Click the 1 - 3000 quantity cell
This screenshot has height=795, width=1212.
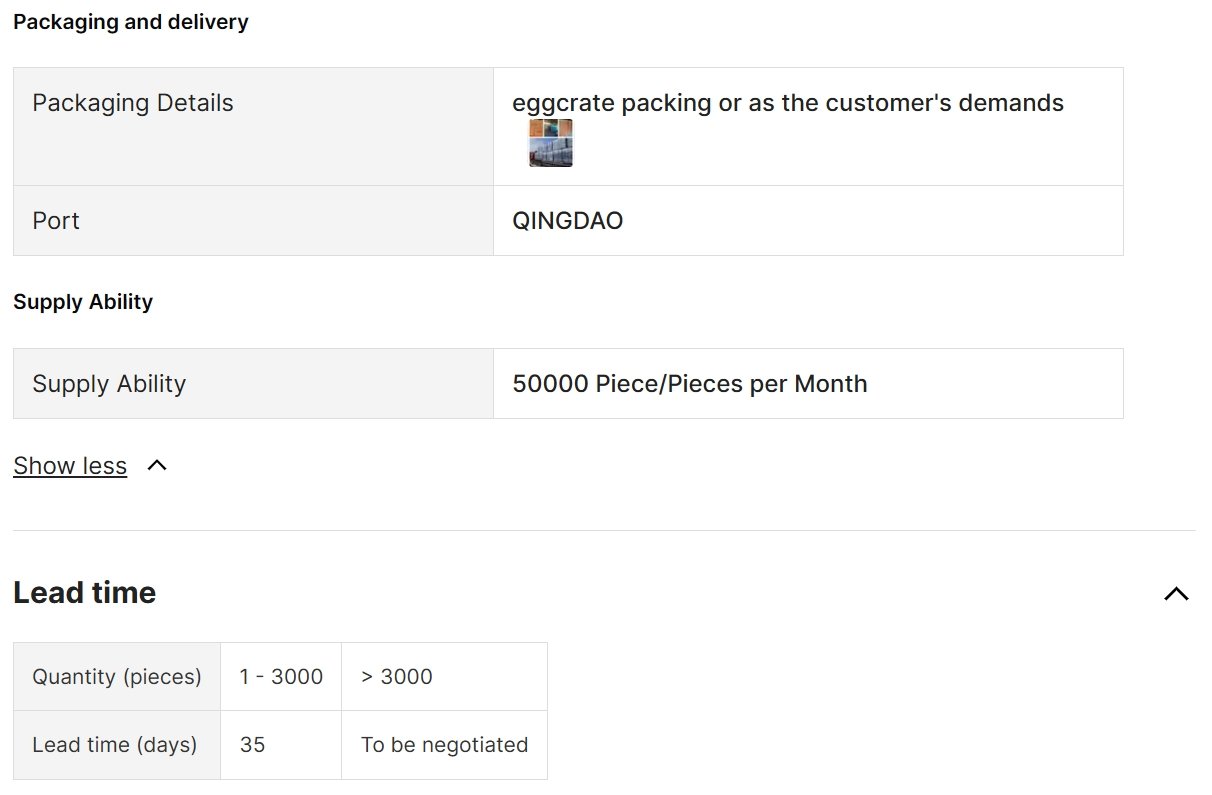[281, 677]
